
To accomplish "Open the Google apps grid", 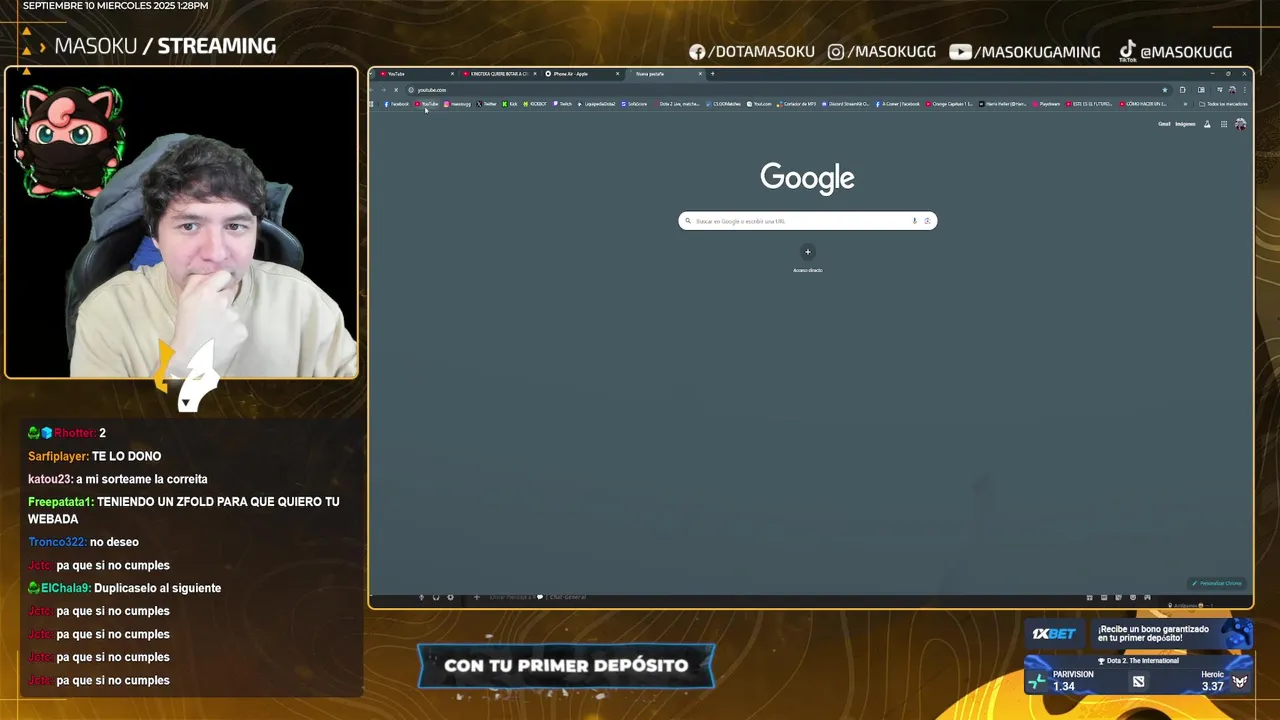I will [1224, 124].
